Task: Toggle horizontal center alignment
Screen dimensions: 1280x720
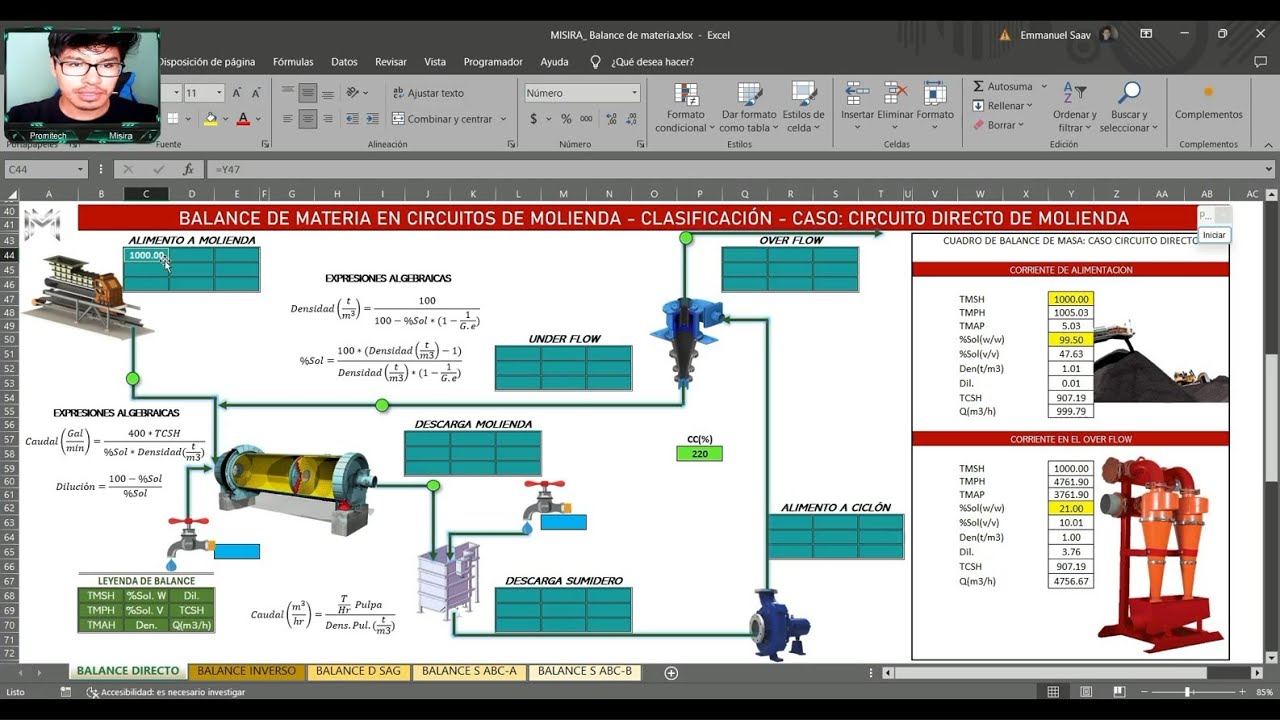Action: pos(308,119)
